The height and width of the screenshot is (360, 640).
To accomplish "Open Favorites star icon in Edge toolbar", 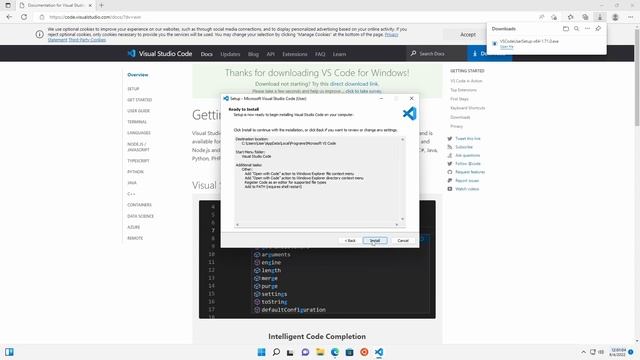I will point(571,17).
